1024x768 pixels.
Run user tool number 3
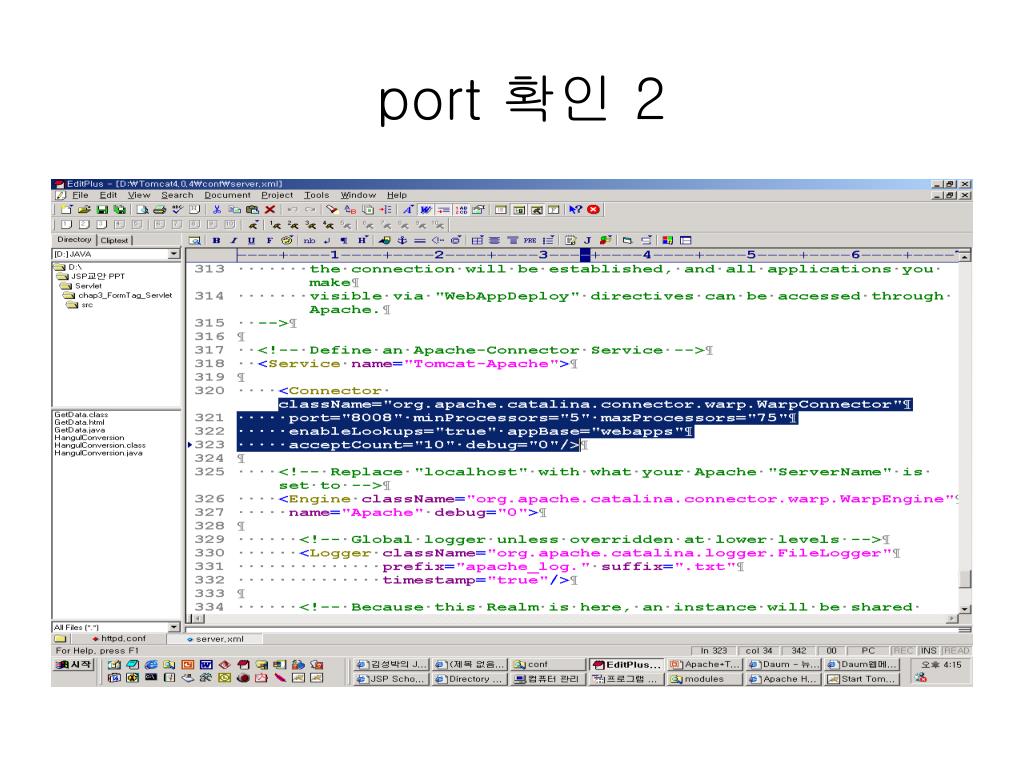click(310, 225)
